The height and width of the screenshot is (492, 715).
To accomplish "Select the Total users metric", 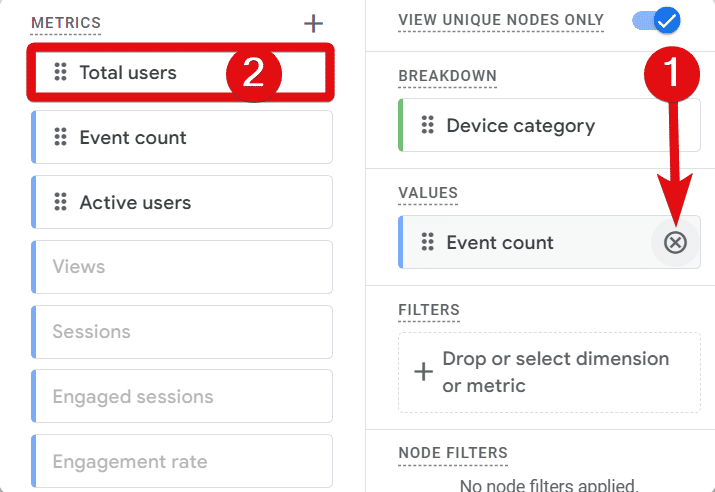I will (x=181, y=73).
